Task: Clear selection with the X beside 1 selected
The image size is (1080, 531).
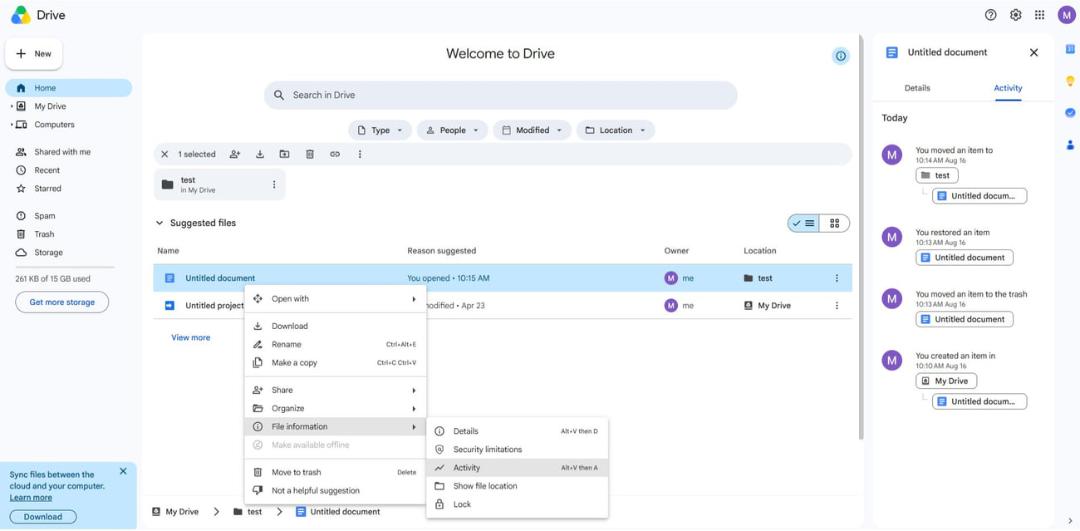Action: click(x=164, y=154)
